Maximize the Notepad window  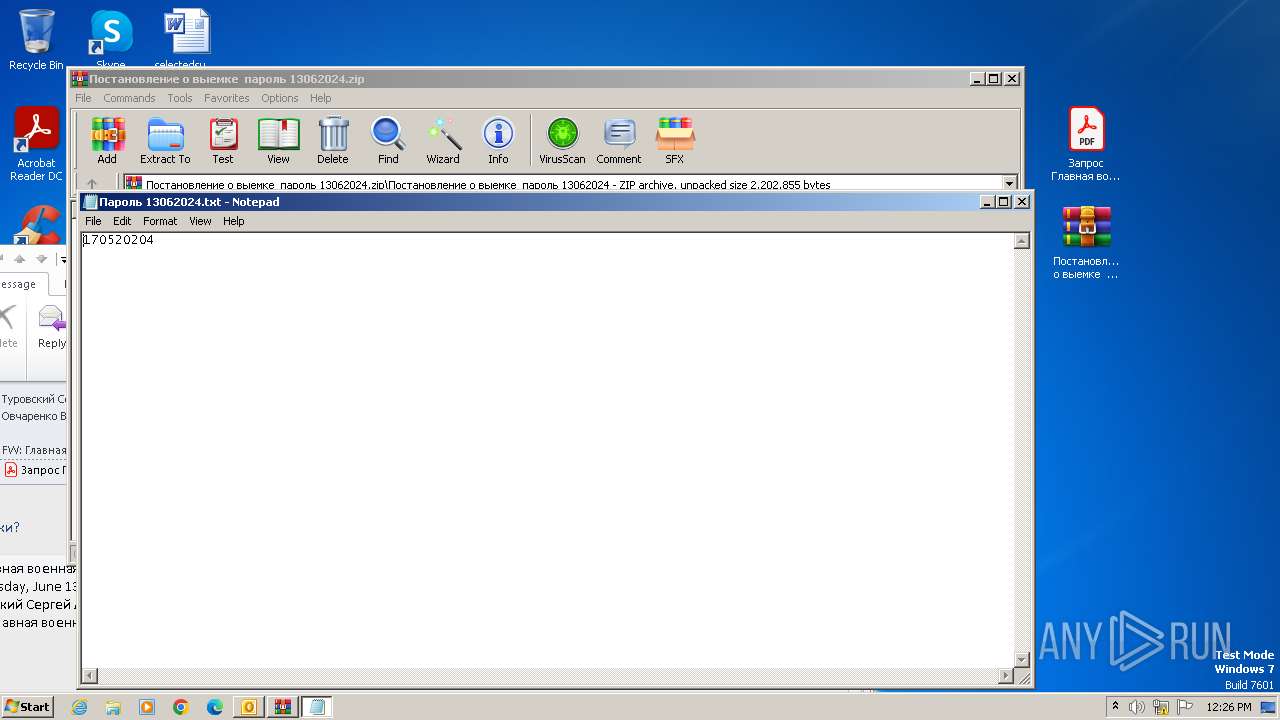(x=1004, y=201)
